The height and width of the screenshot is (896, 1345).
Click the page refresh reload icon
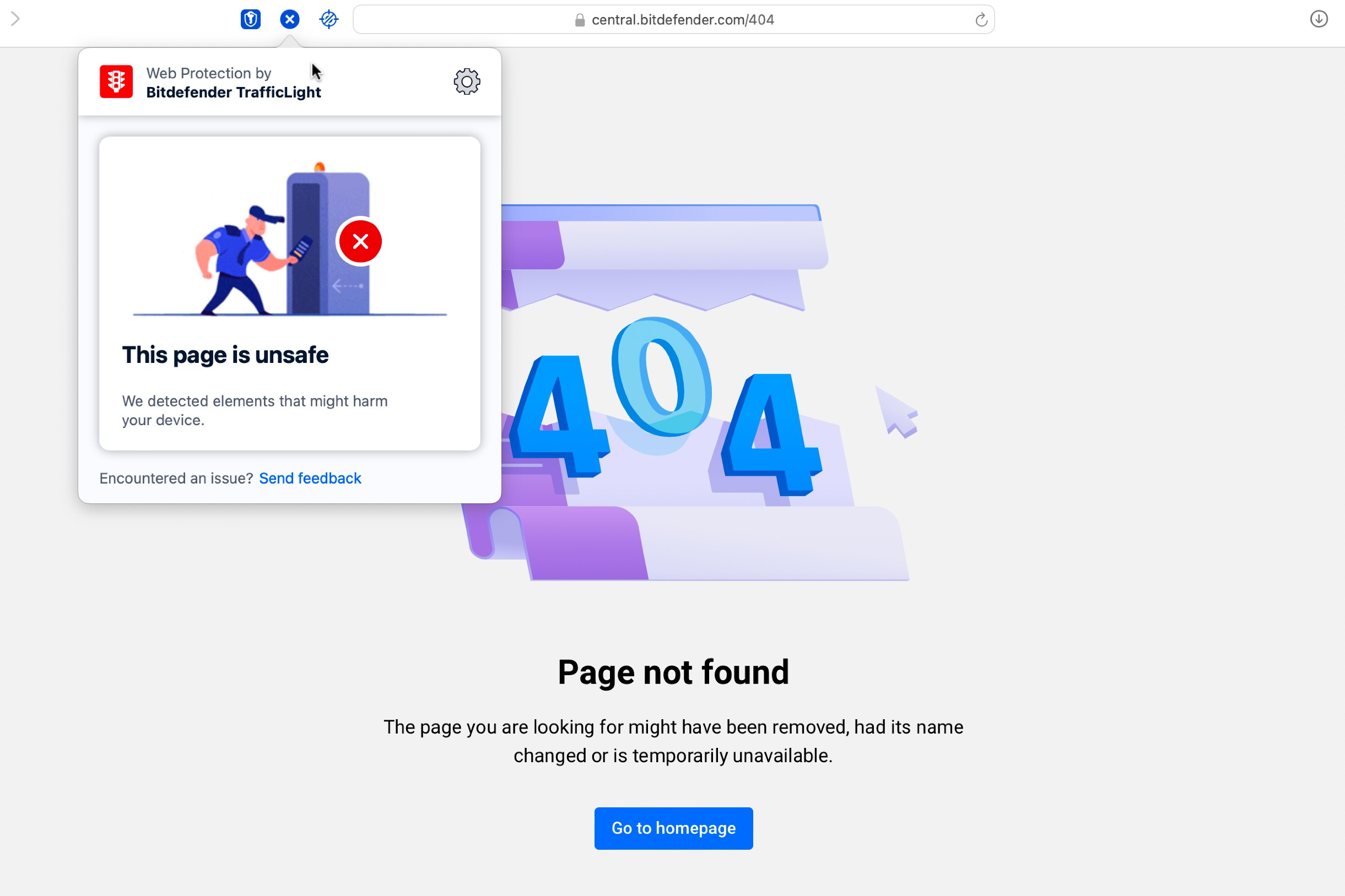pyautogui.click(x=980, y=20)
